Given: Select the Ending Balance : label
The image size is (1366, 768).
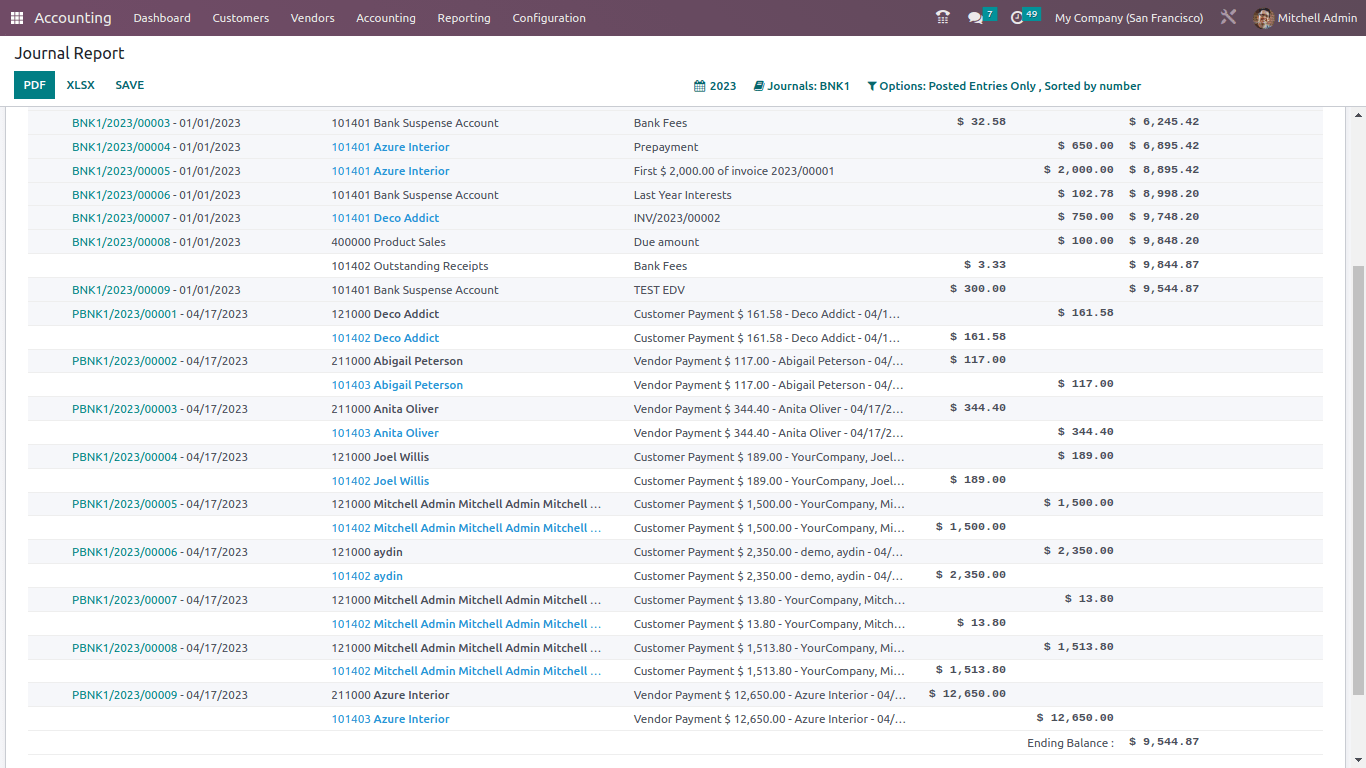Looking at the screenshot, I should click(1070, 743).
